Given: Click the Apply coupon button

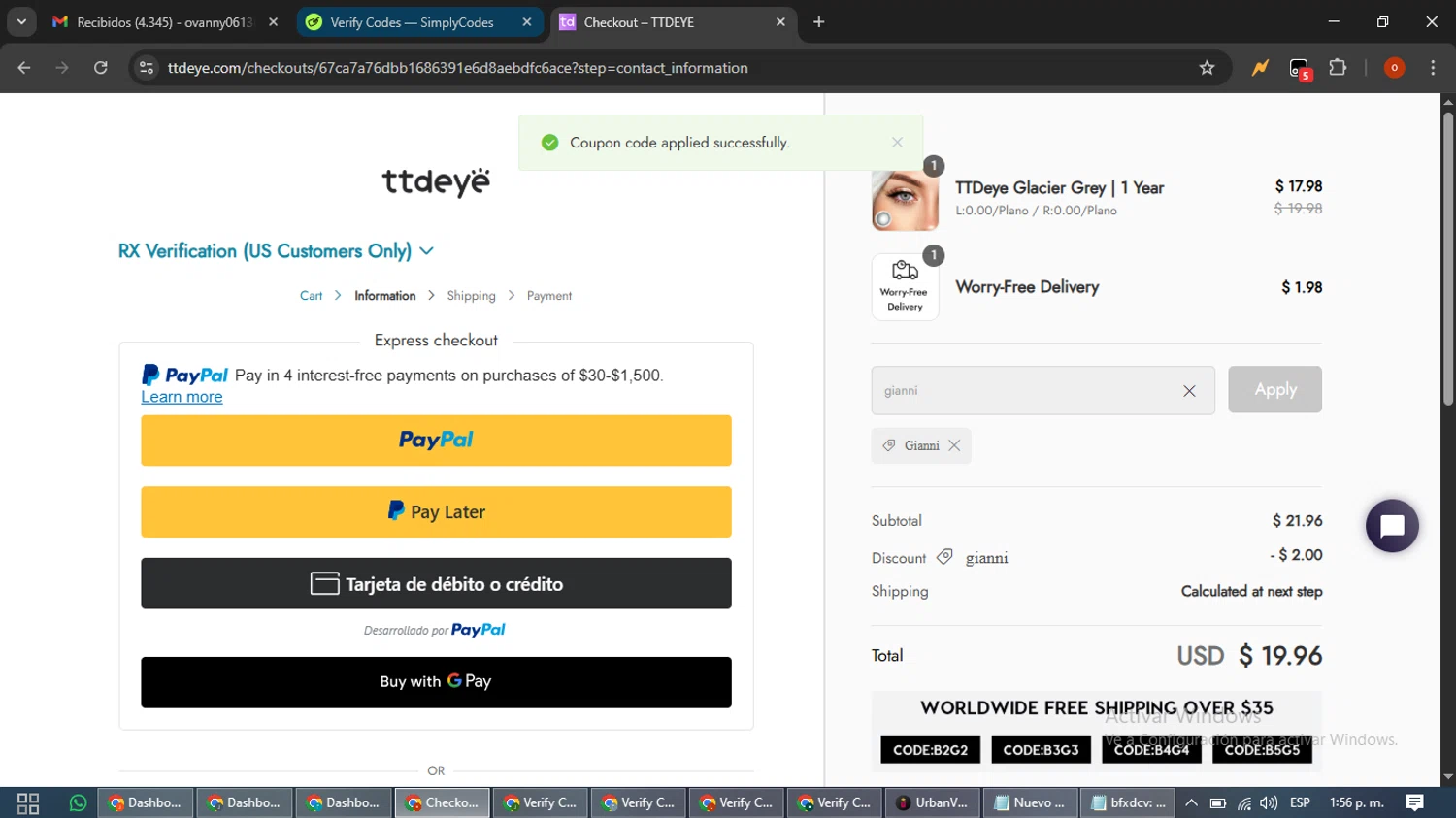Looking at the screenshot, I should (x=1274, y=389).
